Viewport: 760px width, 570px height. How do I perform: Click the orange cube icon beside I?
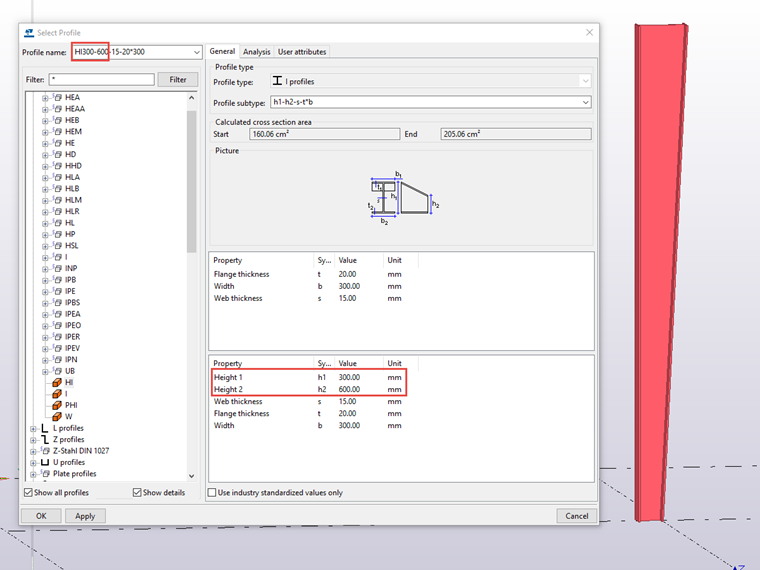pyautogui.click(x=57, y=394)
